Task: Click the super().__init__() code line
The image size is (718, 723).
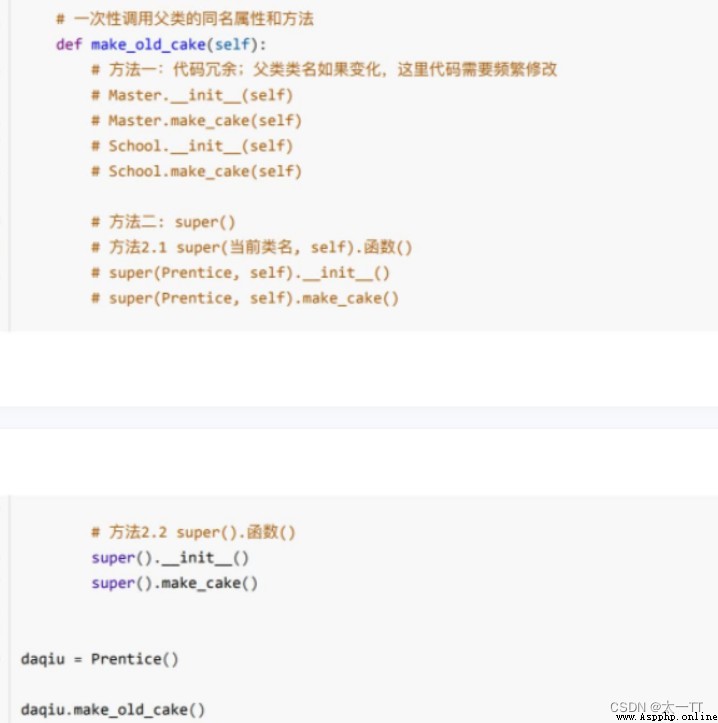Action: coord(170,558)
